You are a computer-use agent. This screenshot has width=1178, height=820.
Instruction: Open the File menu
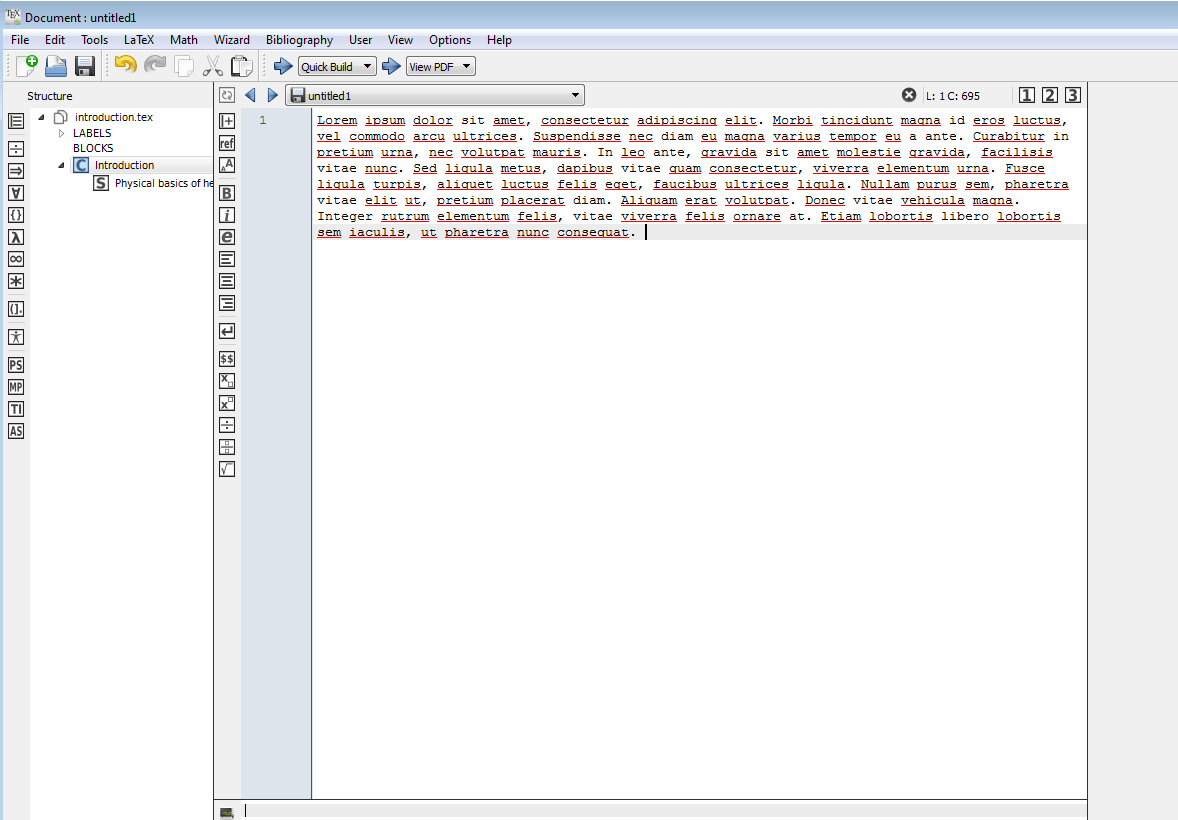pos(20,40)
